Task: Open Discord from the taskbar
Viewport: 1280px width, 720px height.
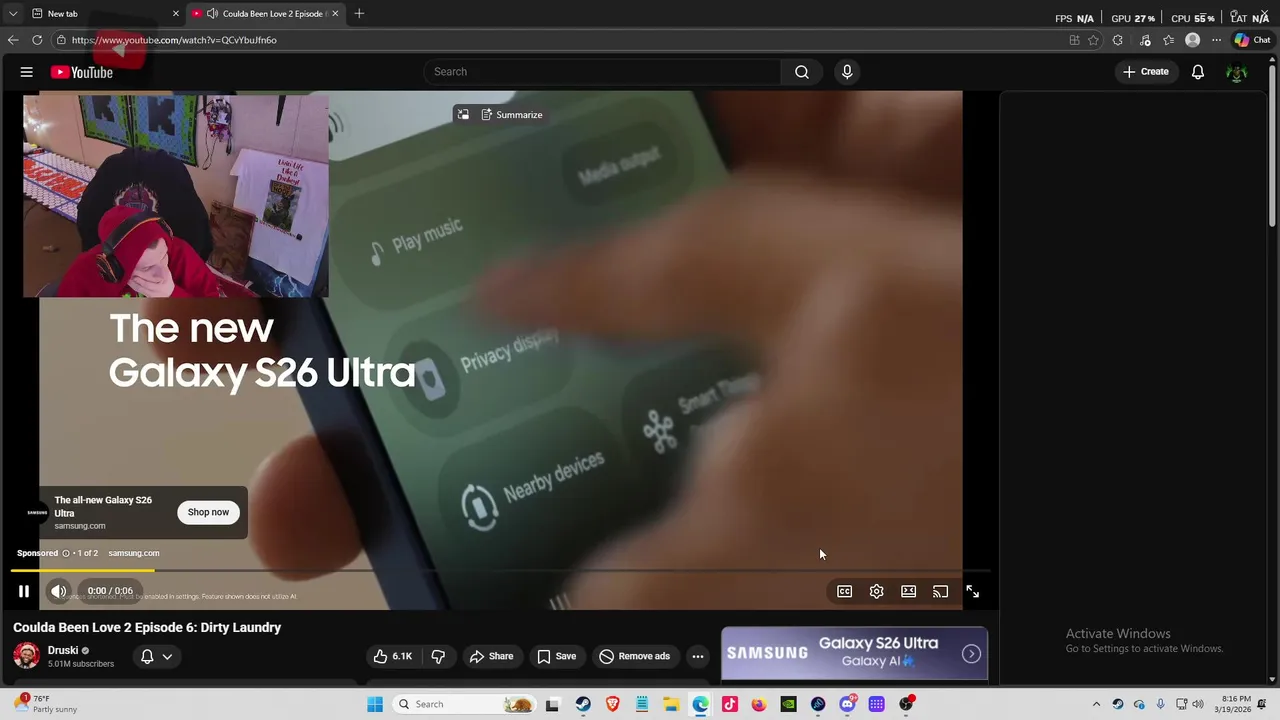Action: pyautogui.click(x=847, y=704)
